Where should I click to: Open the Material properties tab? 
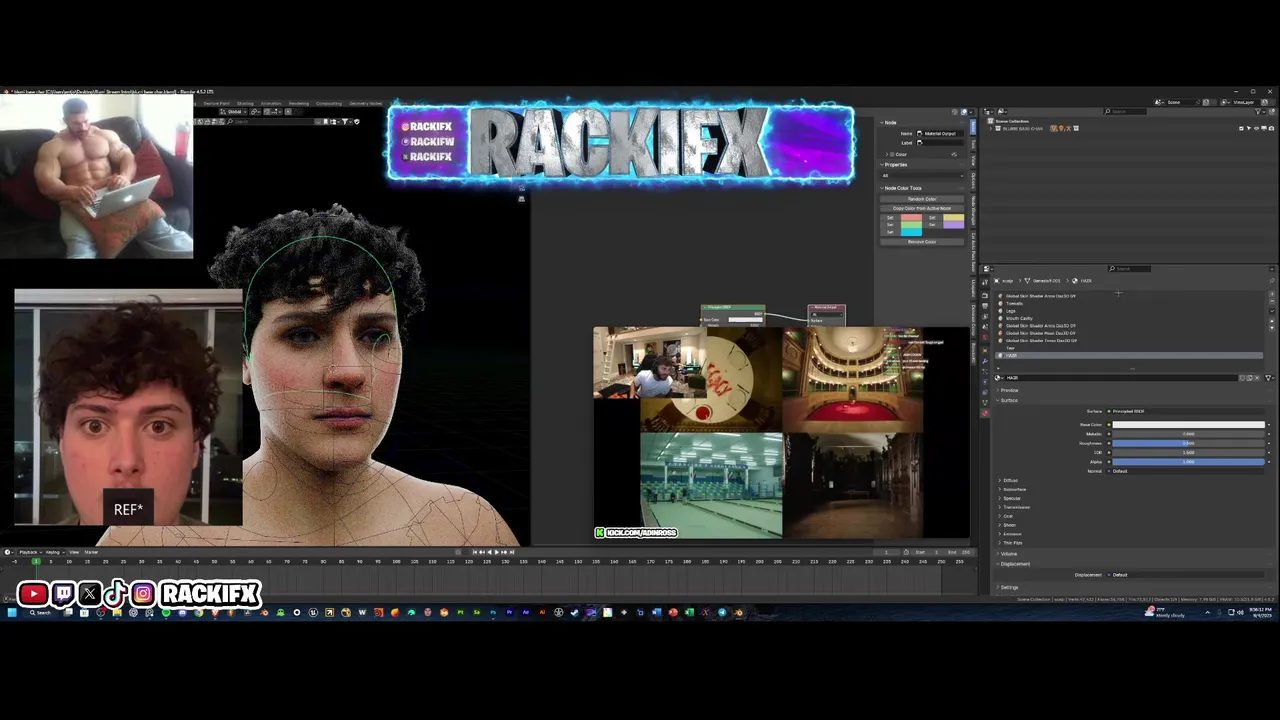(985, 413)
